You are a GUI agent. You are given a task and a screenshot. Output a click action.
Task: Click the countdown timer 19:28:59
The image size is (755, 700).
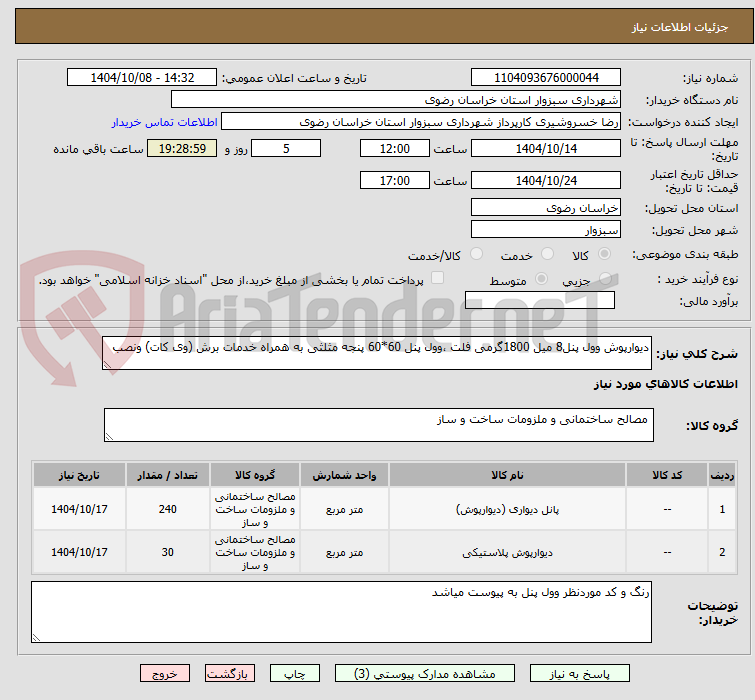pos(182,148)
